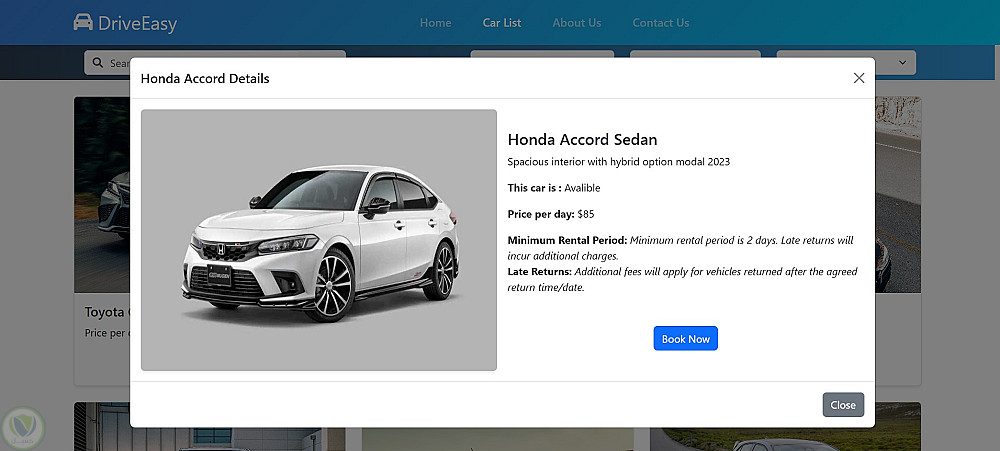Click the DriveEasy car logo icon
The width and height of the screenshot is (1000, 451).
click(83, 22)
